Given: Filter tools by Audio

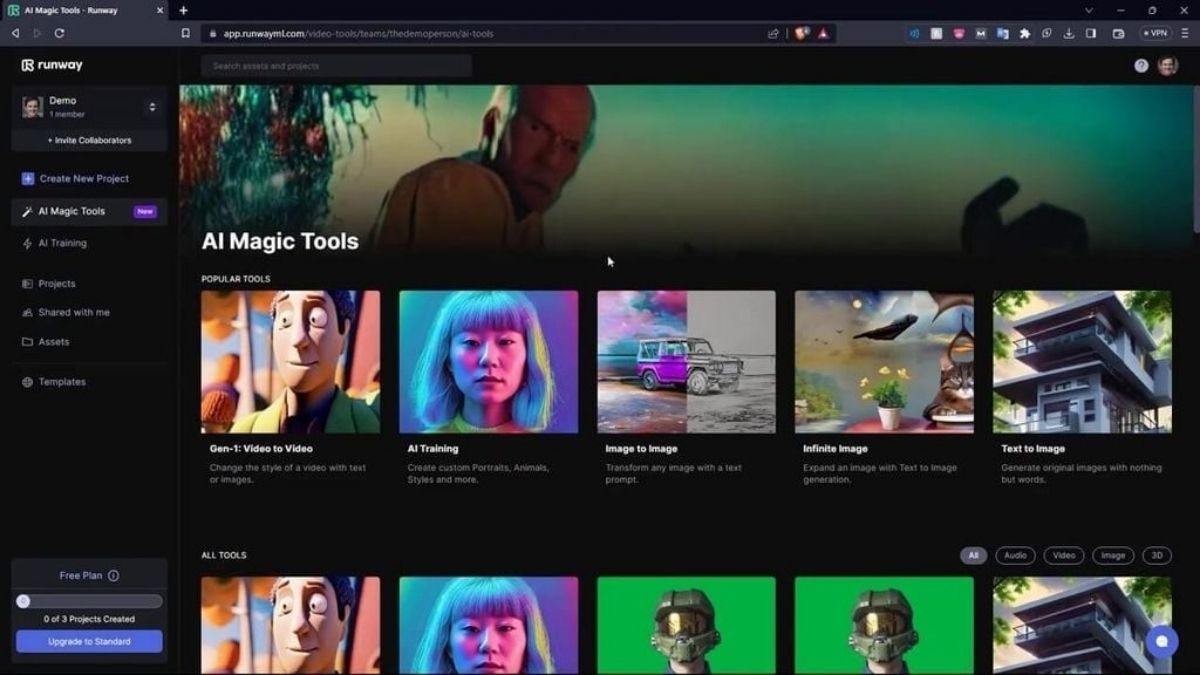Looking at the screenshot, I should coord(1015,555).
